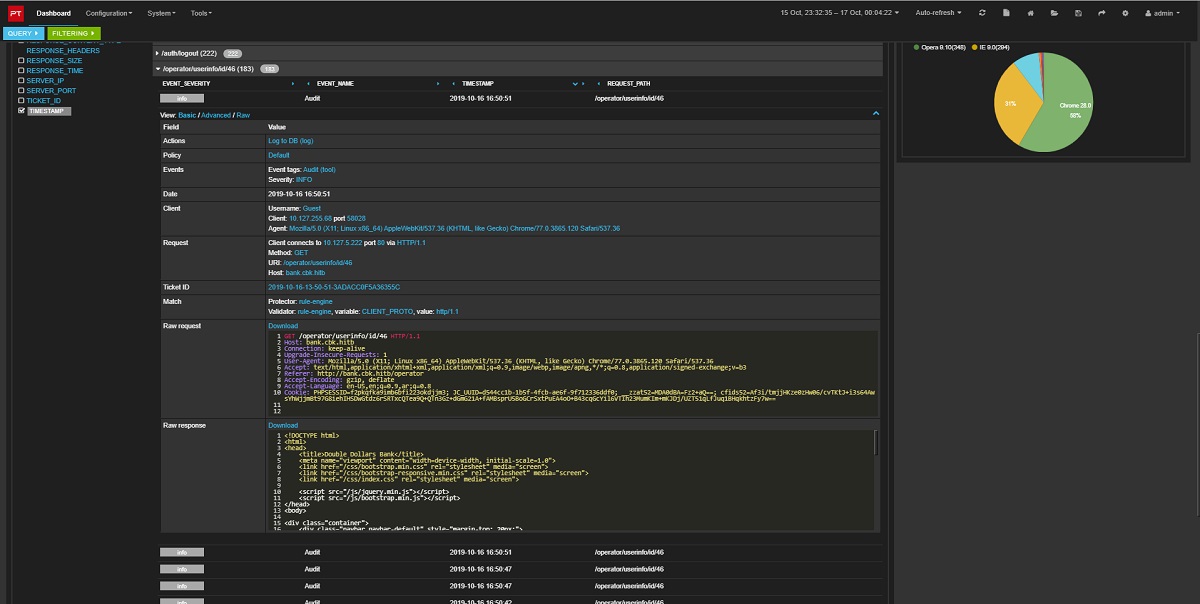This screenshot has height=604, width=1200.
Task: Enable the SERVER_PORT field checkbox
Action: [x=21, y=91]
